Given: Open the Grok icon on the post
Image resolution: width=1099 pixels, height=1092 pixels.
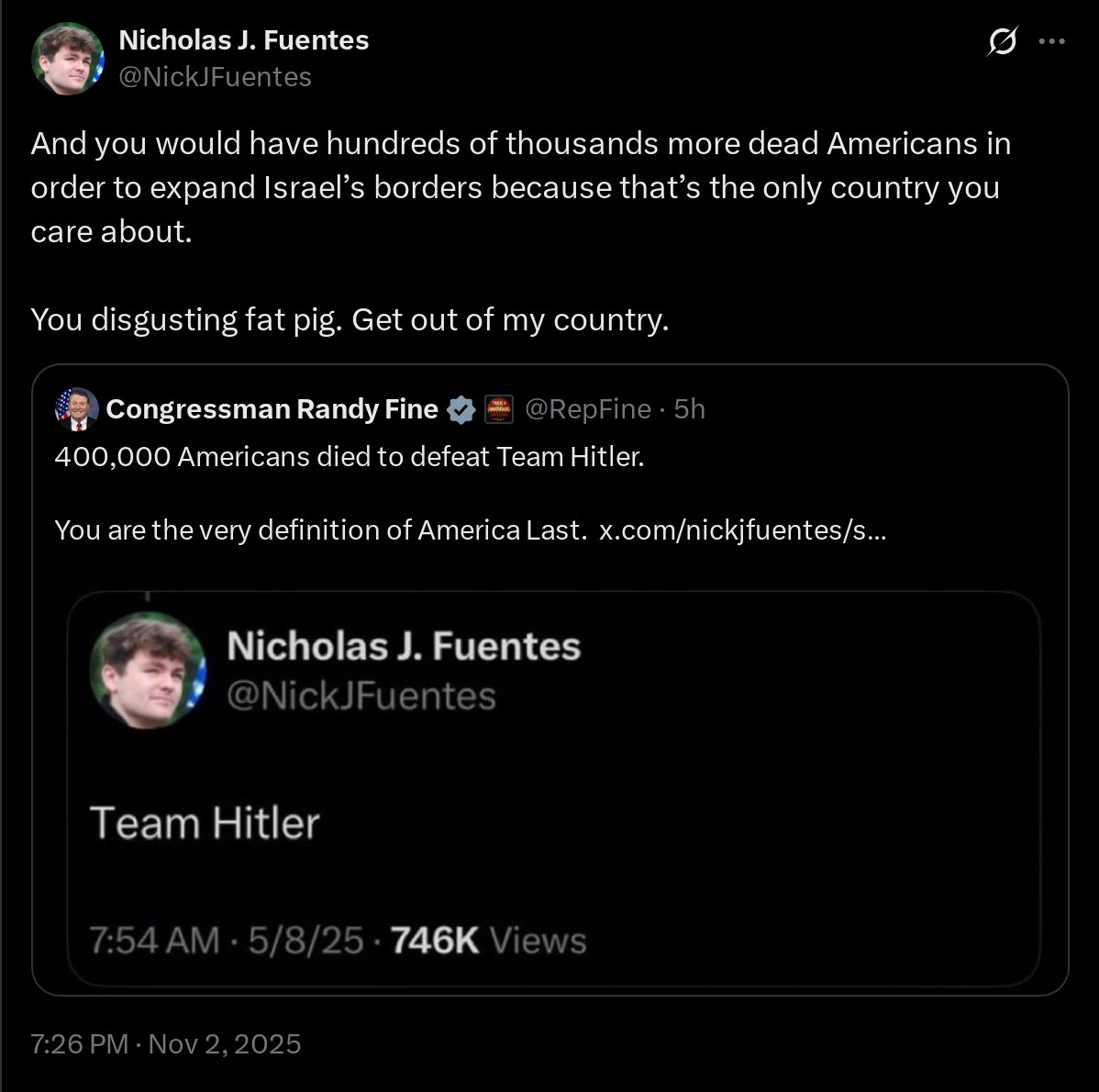Looking at the screenshot, I should click(1003, 43).
